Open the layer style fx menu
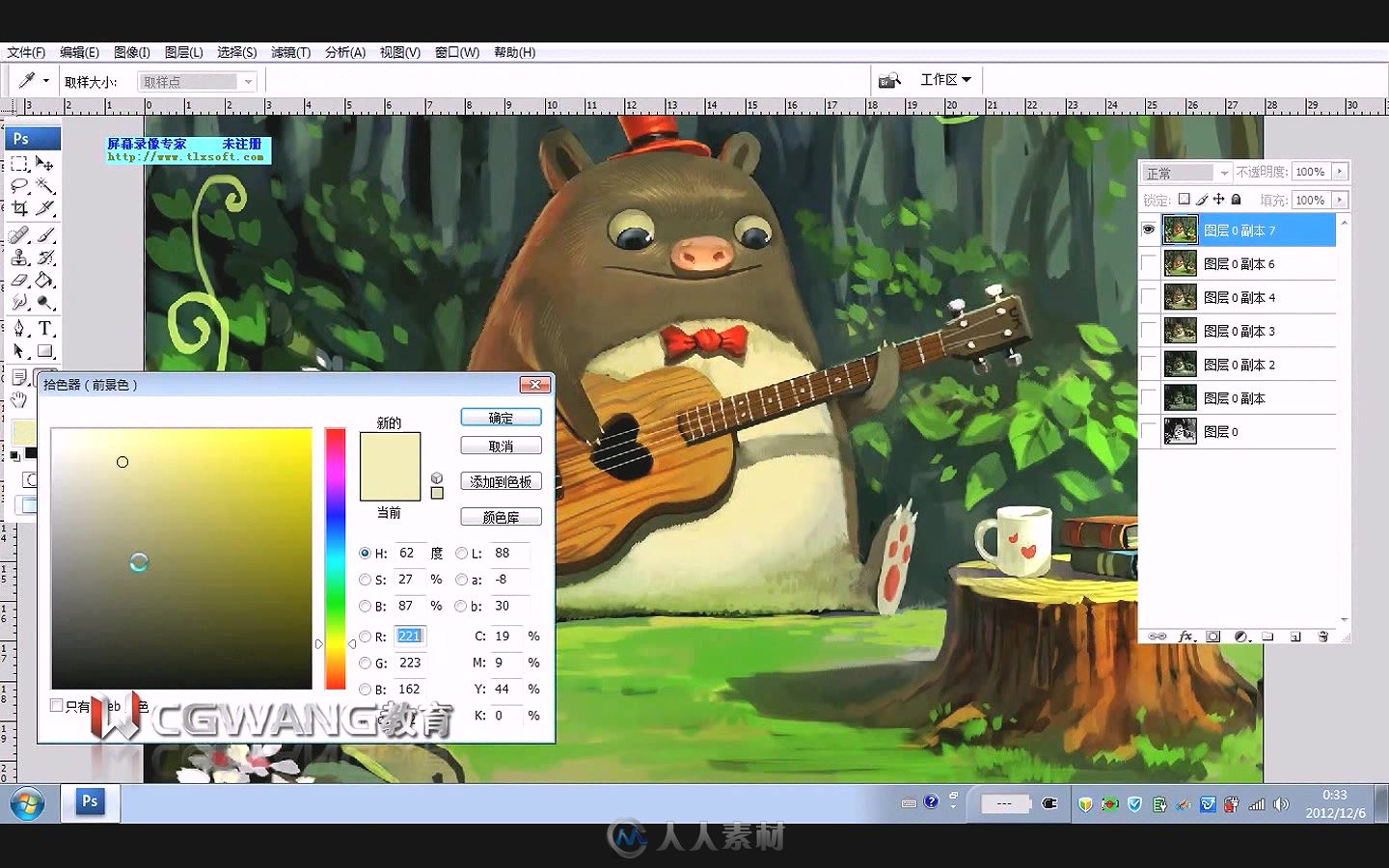Screen dimensions: 1389x868 [1185, 637]
